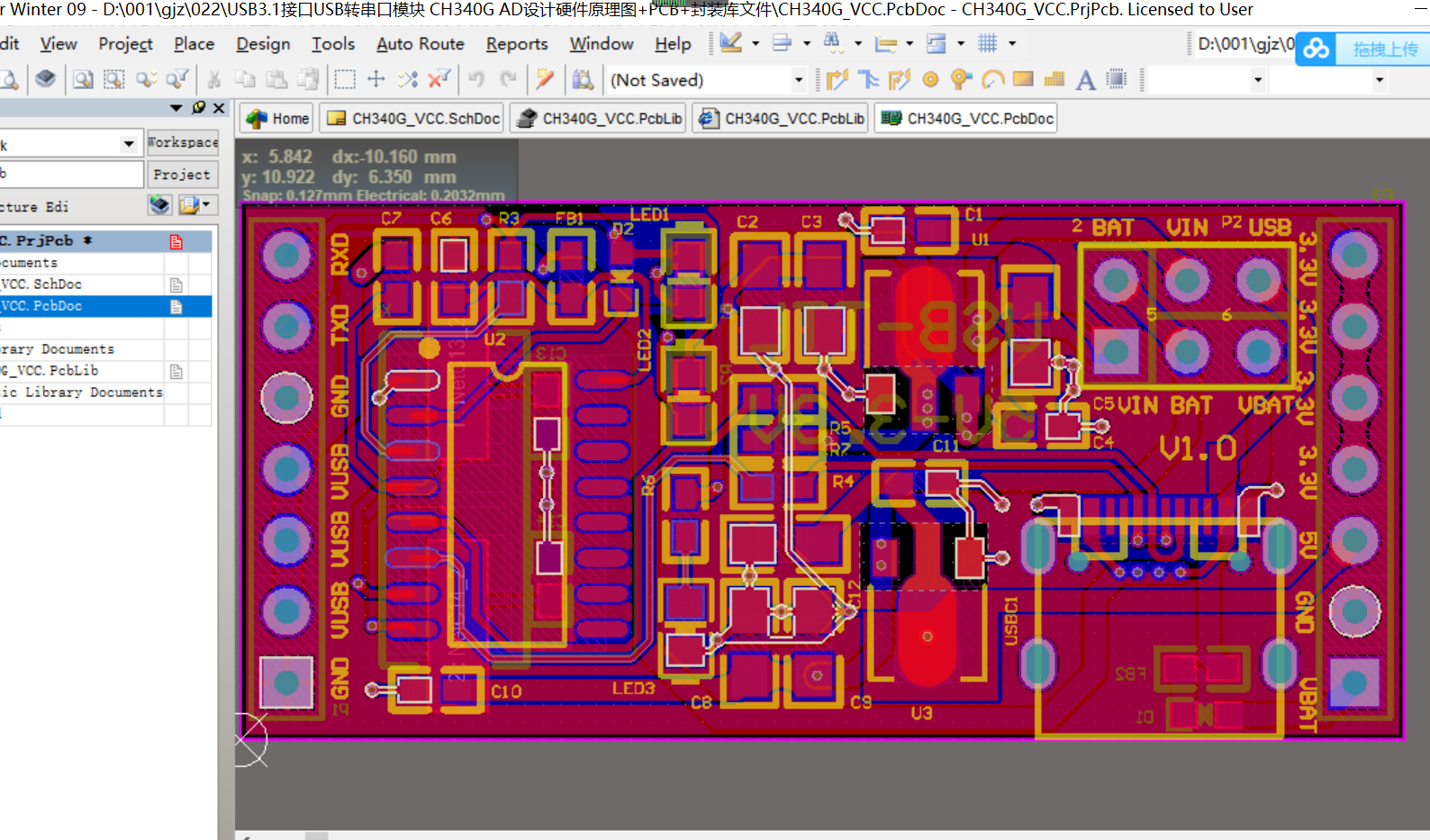Open the utility drawing tools dropdown arrow
The height and width of the screenshot is (840, 1430).
[x=756, y=43]
